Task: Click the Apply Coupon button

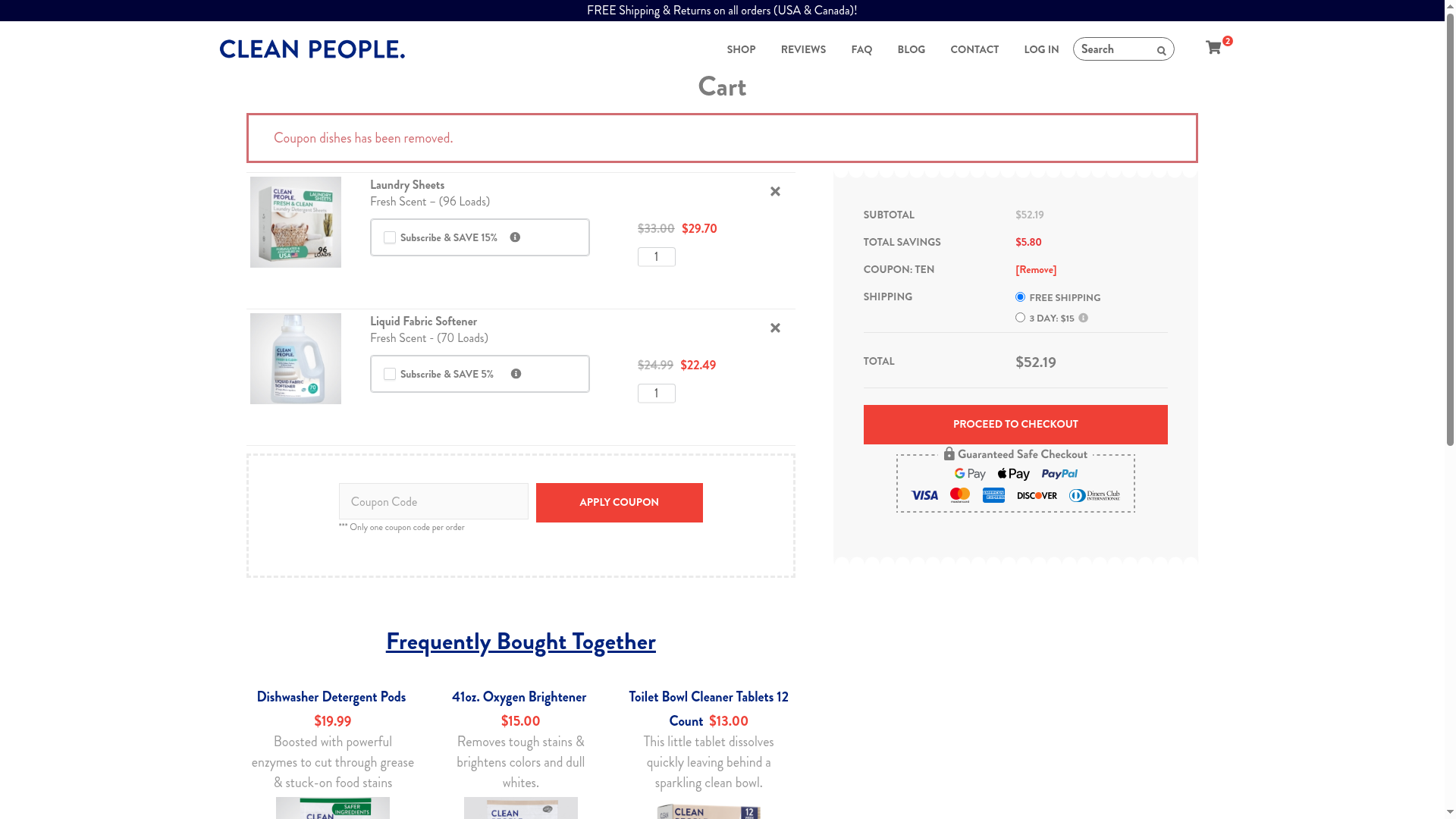Action: point(620,503)
